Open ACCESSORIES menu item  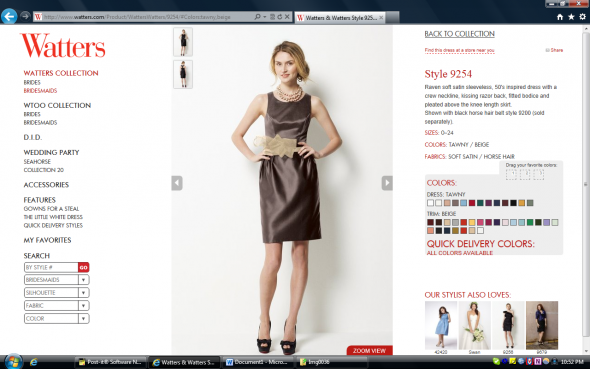[x=46, y=185]
